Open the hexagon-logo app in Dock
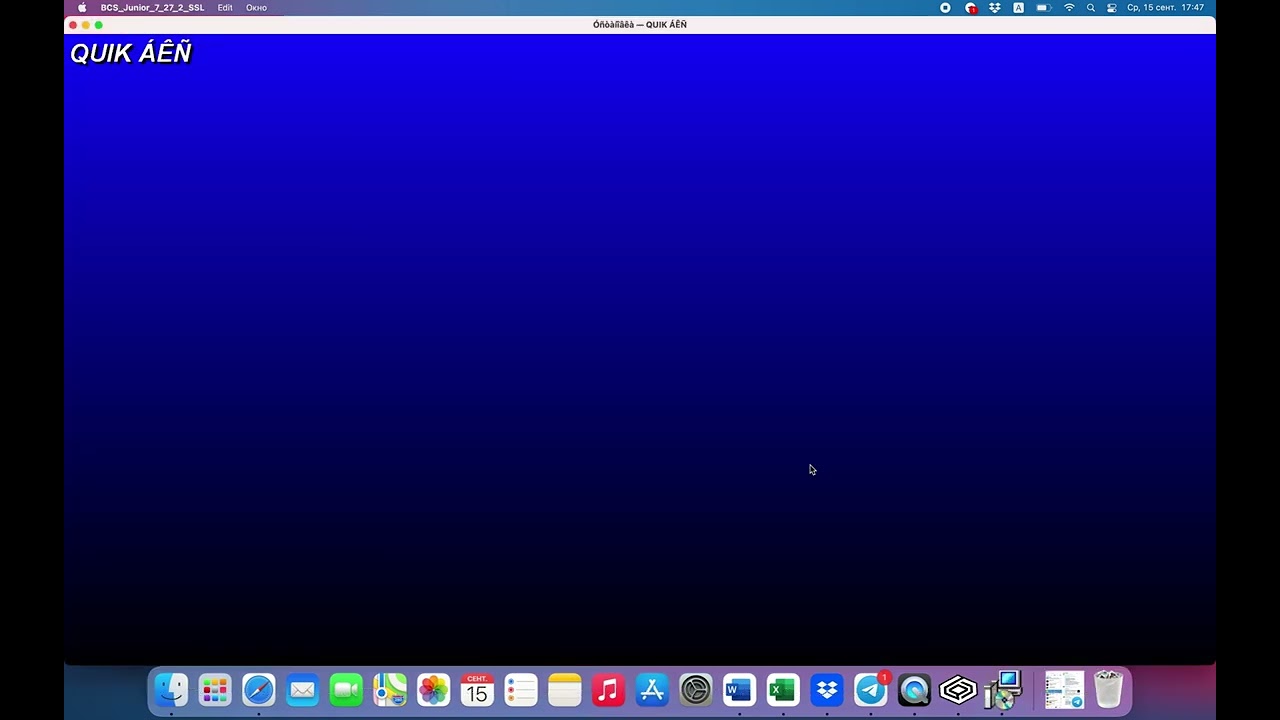The image size is (1280, 720). [958, 690]
